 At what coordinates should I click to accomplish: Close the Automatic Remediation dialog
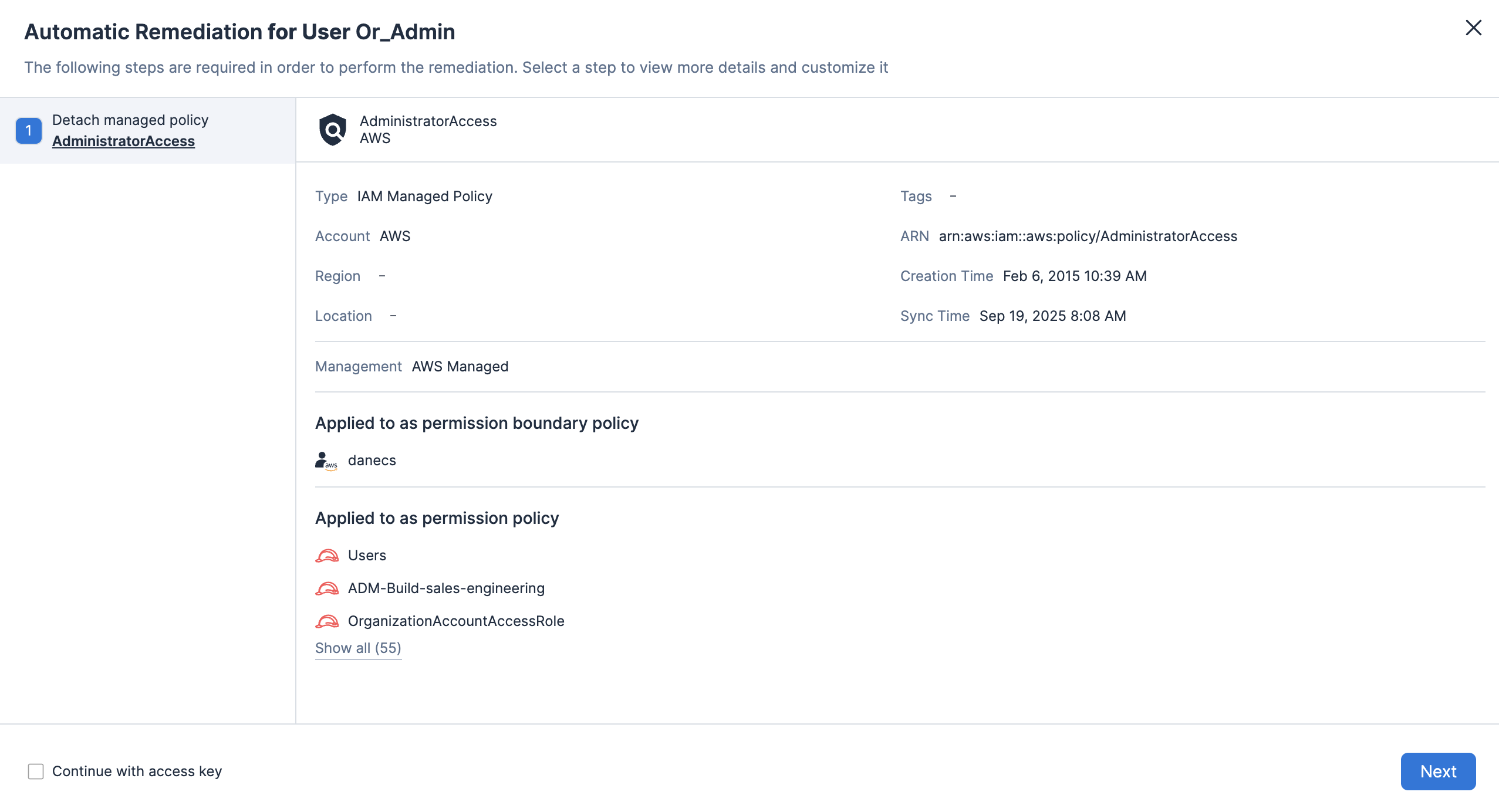coord(1473,28)
